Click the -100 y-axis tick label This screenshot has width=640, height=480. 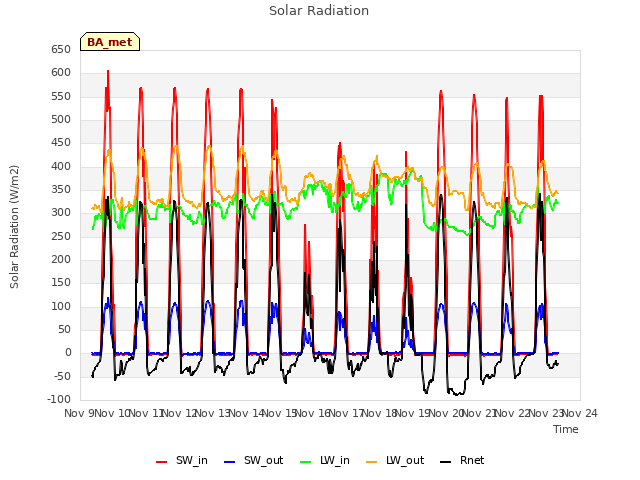(59, 399)
